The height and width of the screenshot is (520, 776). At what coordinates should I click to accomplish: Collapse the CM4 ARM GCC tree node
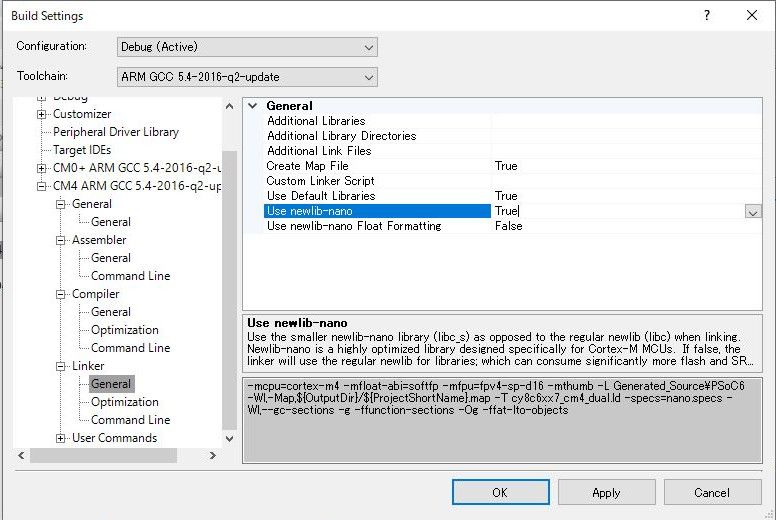click(x=42, y=186)
